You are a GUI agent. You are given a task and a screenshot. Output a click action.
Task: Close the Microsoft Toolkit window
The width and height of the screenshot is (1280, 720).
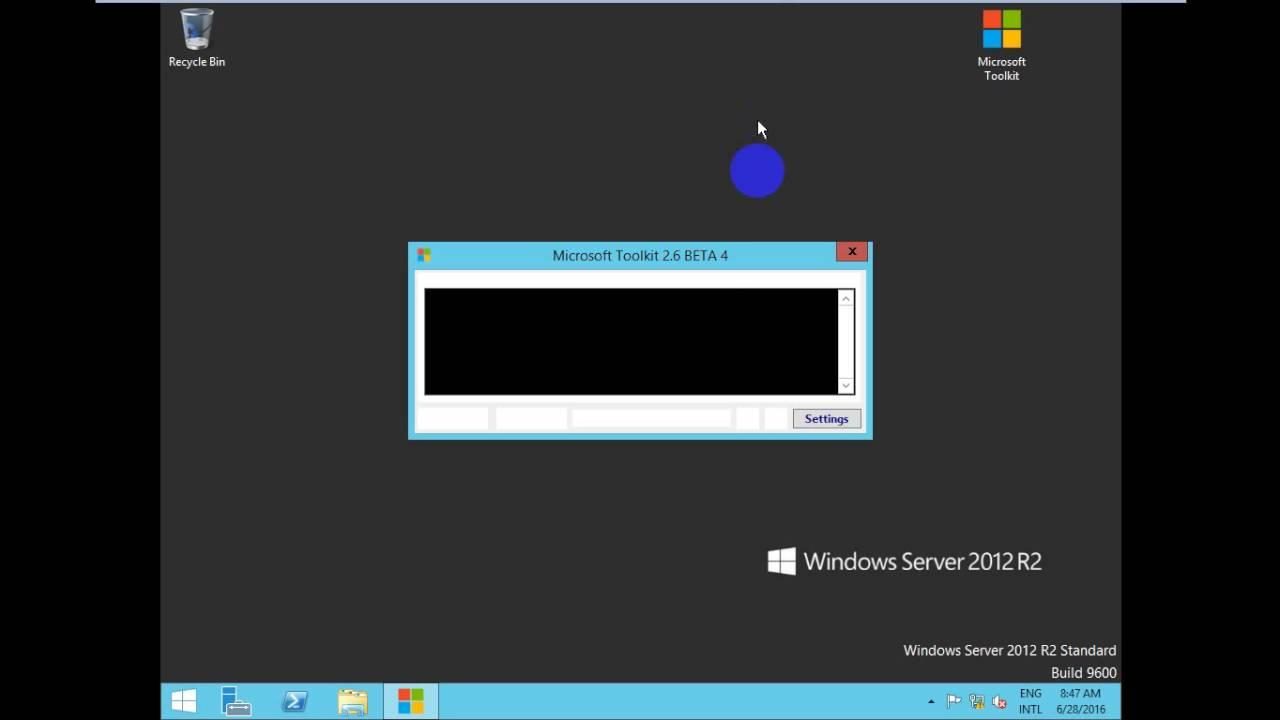(852, 252)
